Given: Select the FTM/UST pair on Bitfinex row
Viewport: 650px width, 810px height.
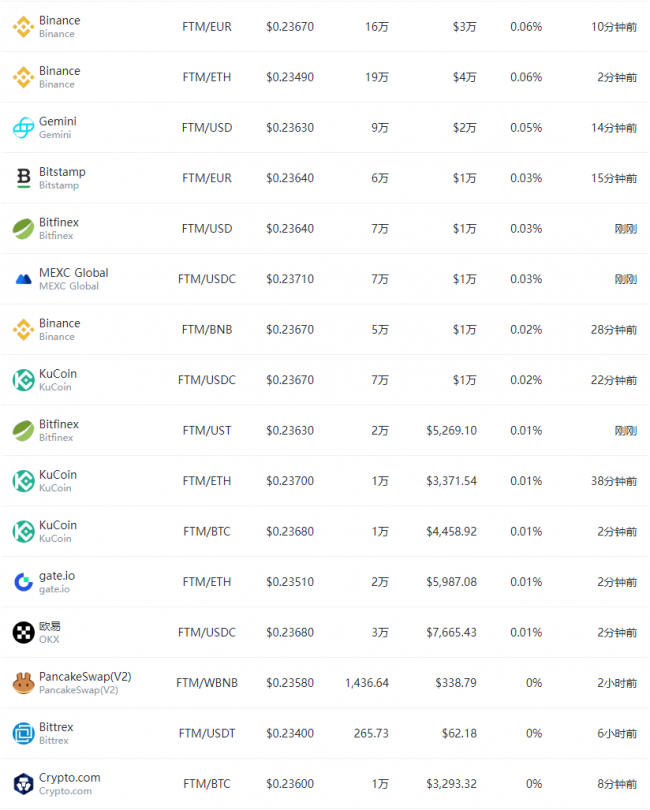Looking at the screenshot, I should click(x=207, y=431).
